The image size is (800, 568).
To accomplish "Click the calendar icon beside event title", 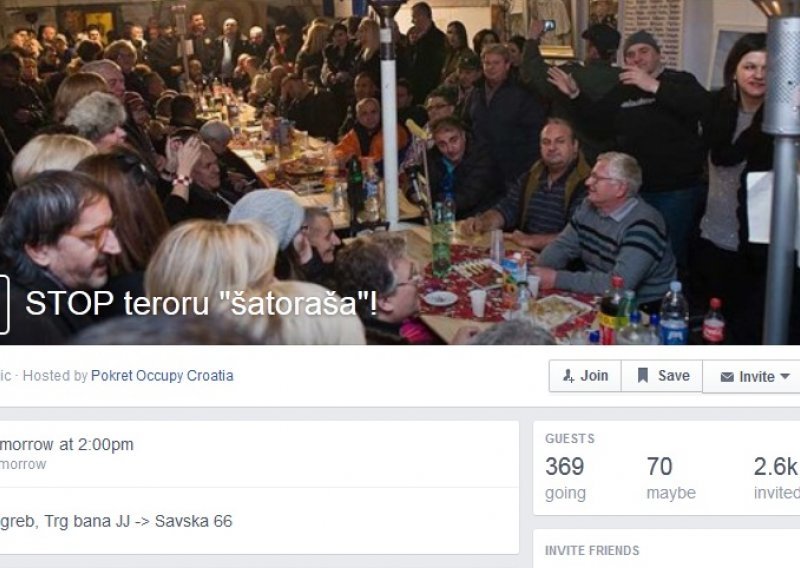I will (4, 305).
